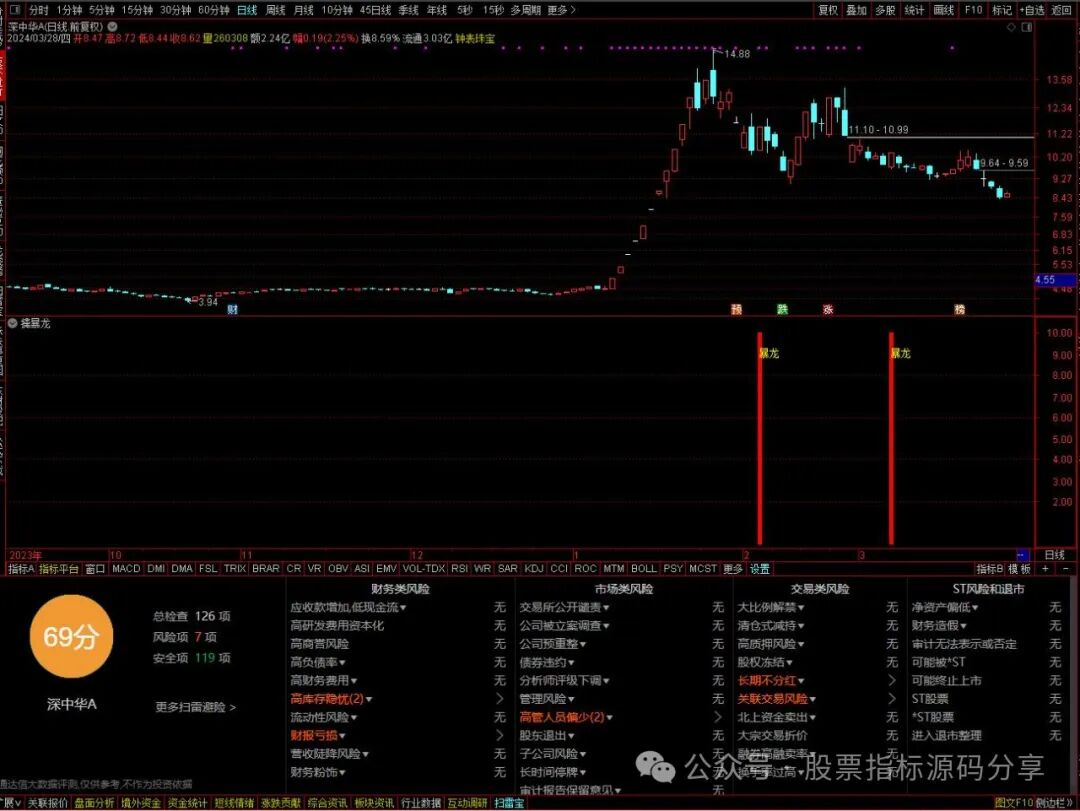1080x811 pixels.
Task: Click the green 跌 marker below the candlesticks
Action: tap(782, 309)
